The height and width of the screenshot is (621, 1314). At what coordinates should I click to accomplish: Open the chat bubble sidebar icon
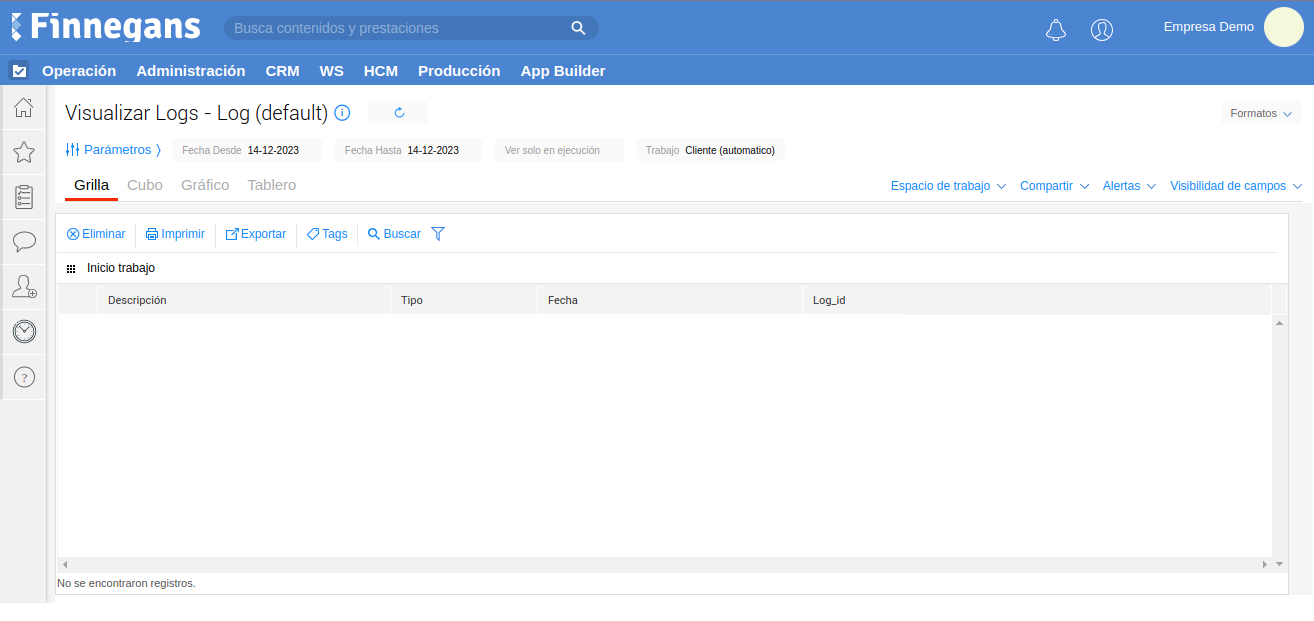pos(24,241)
